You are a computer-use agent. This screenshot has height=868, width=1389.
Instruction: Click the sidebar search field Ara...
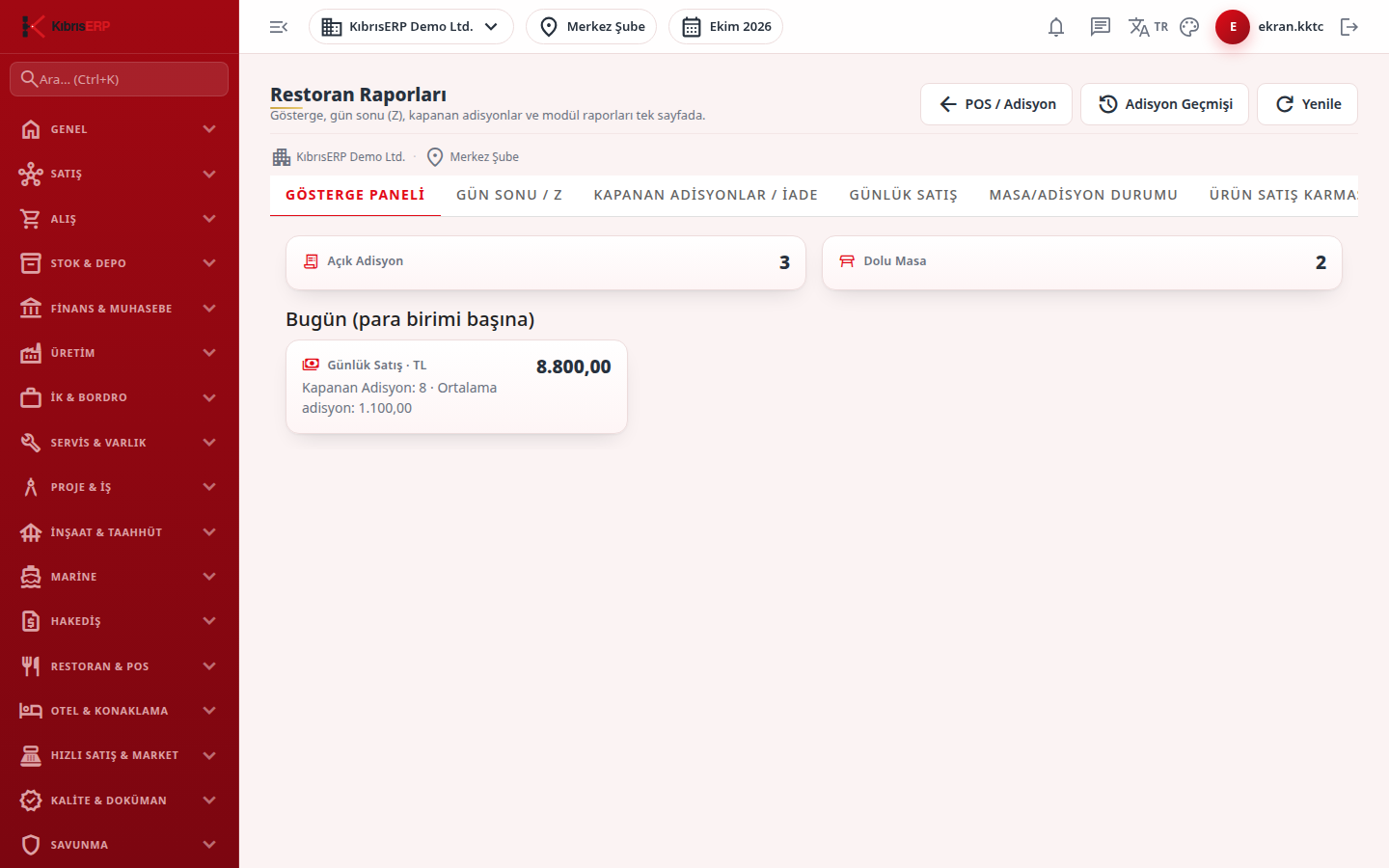(119, 79)
